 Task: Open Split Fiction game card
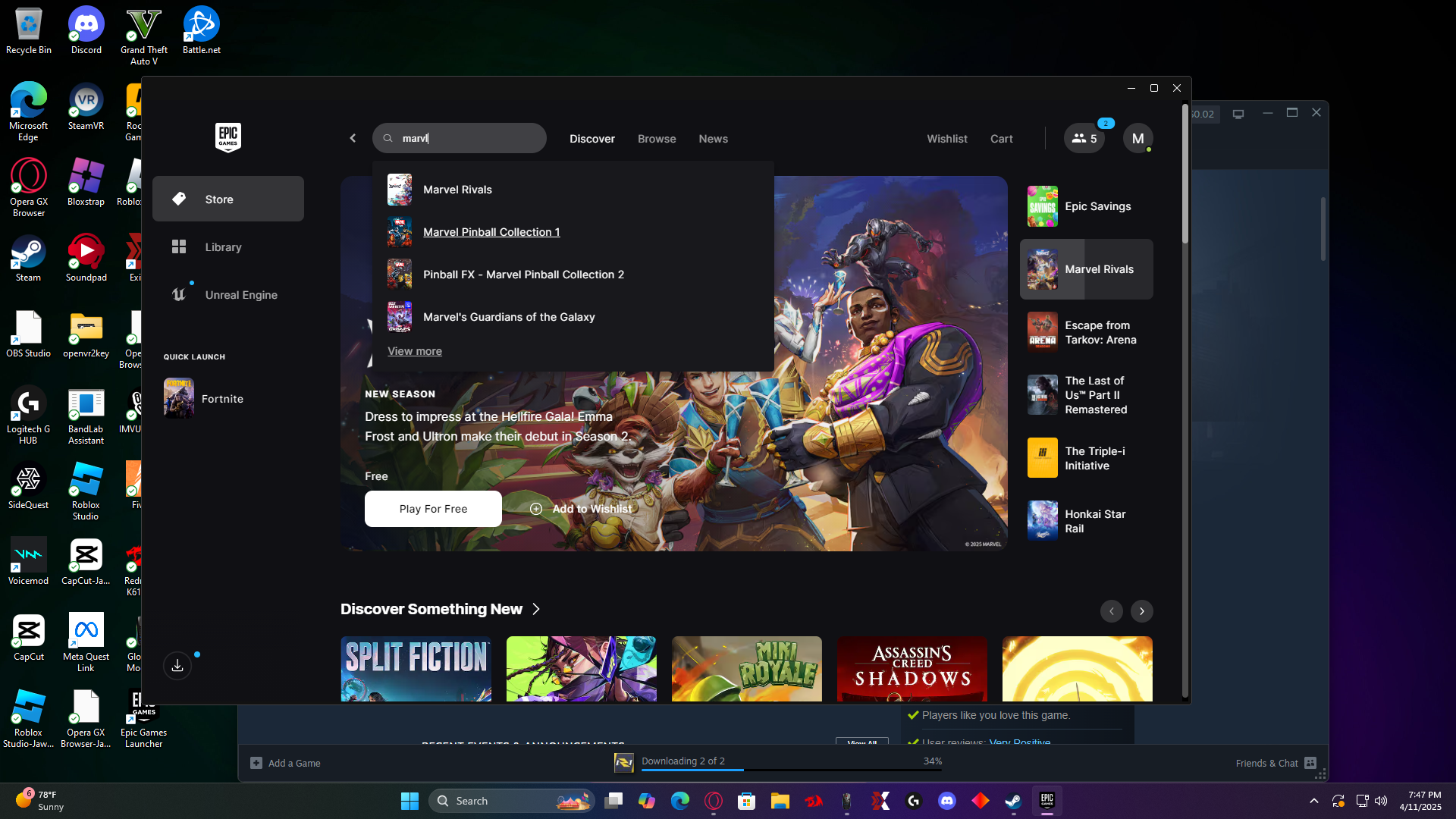click(x=416, y=669)
